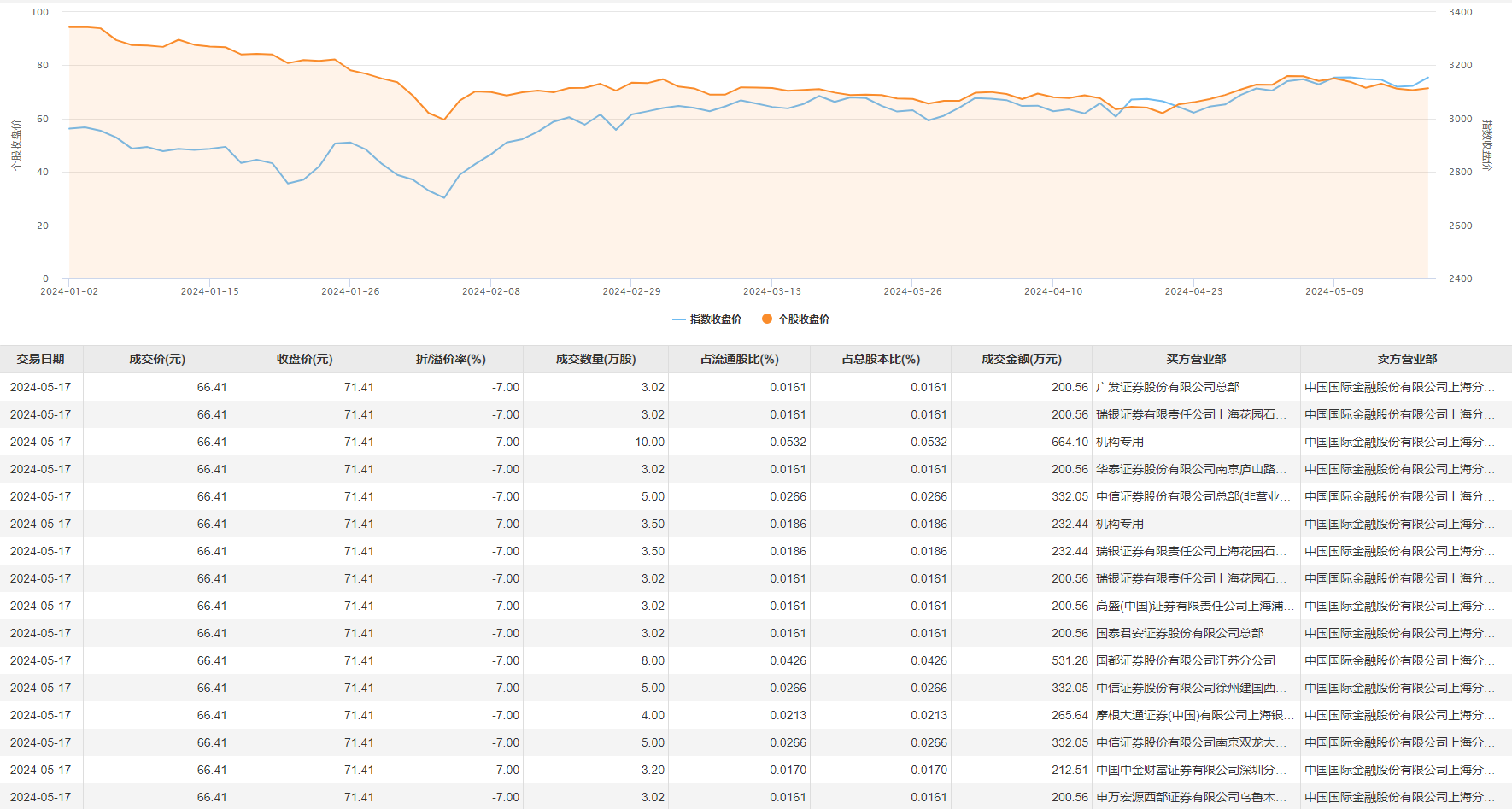Click the 2024-02-08 date on chart axis
The image size is (1512, 809).
(x=491, y=291)
